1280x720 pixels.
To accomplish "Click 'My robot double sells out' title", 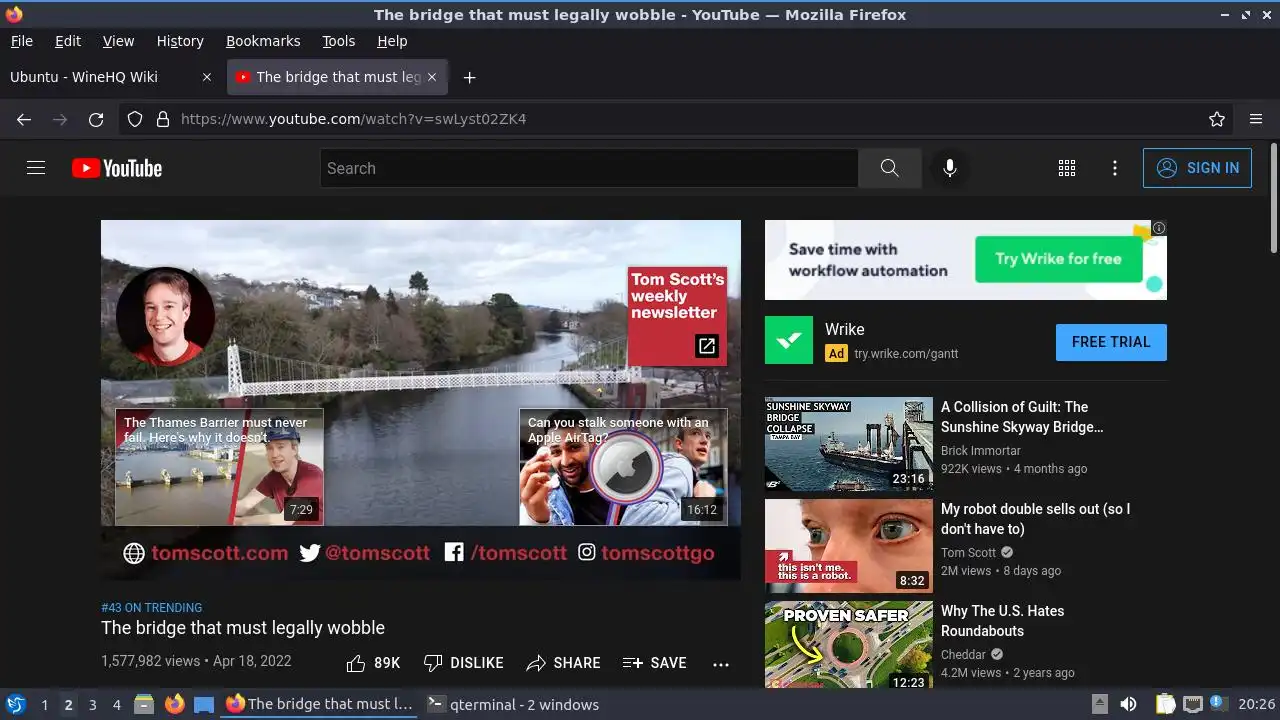I will point(1035,519).
